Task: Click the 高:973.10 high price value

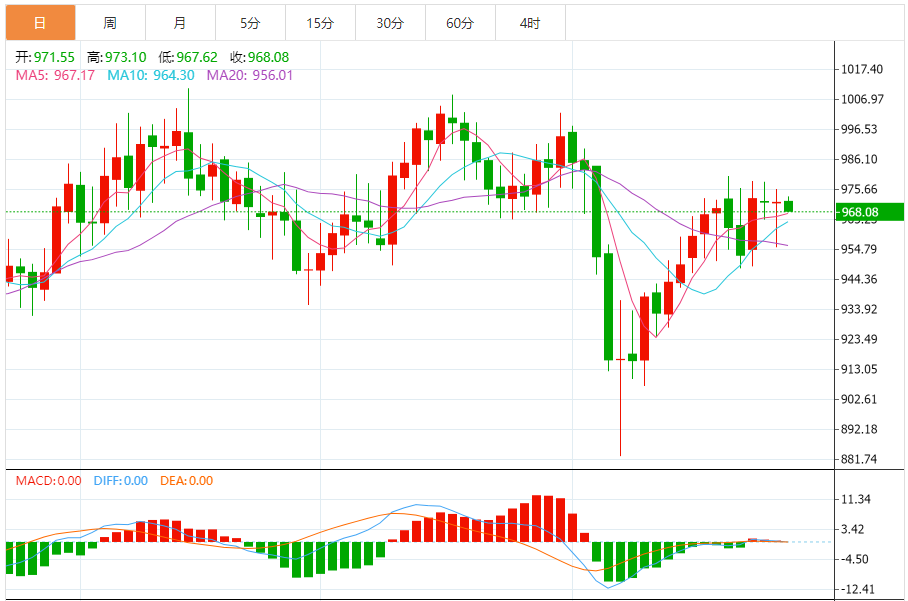Action: click(x=116, y=57)
